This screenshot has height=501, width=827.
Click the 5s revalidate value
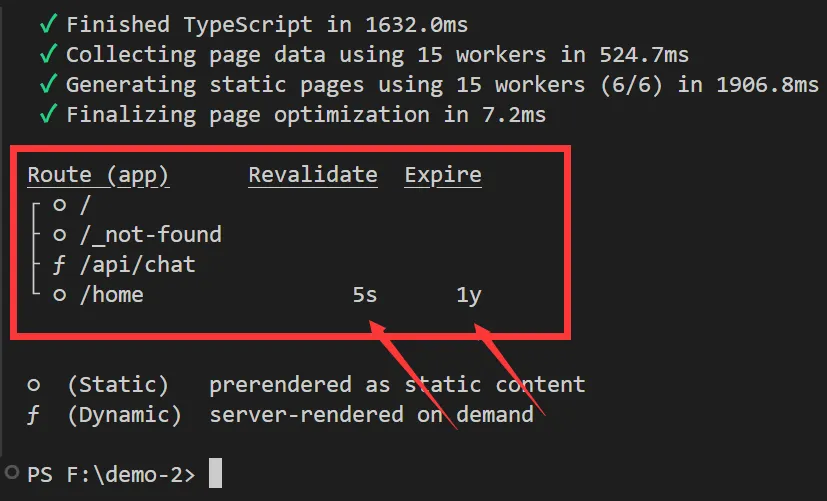pyautogui.click(x=364, y=295)
